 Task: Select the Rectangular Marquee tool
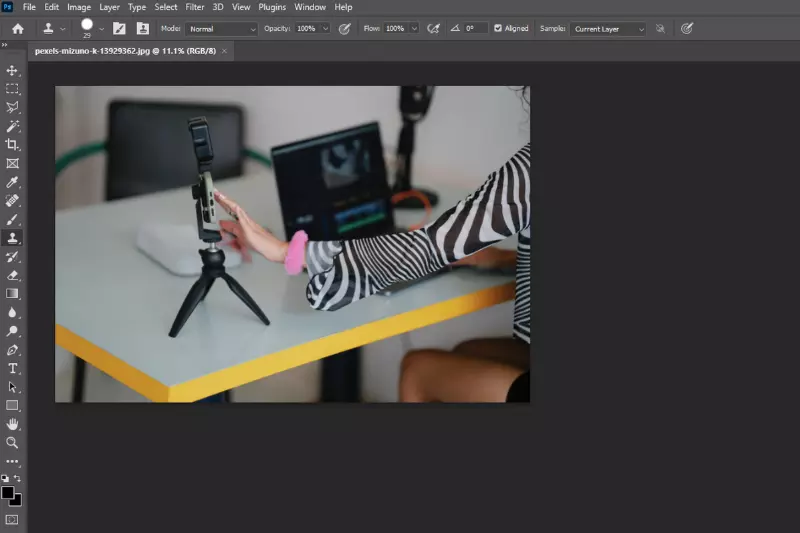[12, 89]
